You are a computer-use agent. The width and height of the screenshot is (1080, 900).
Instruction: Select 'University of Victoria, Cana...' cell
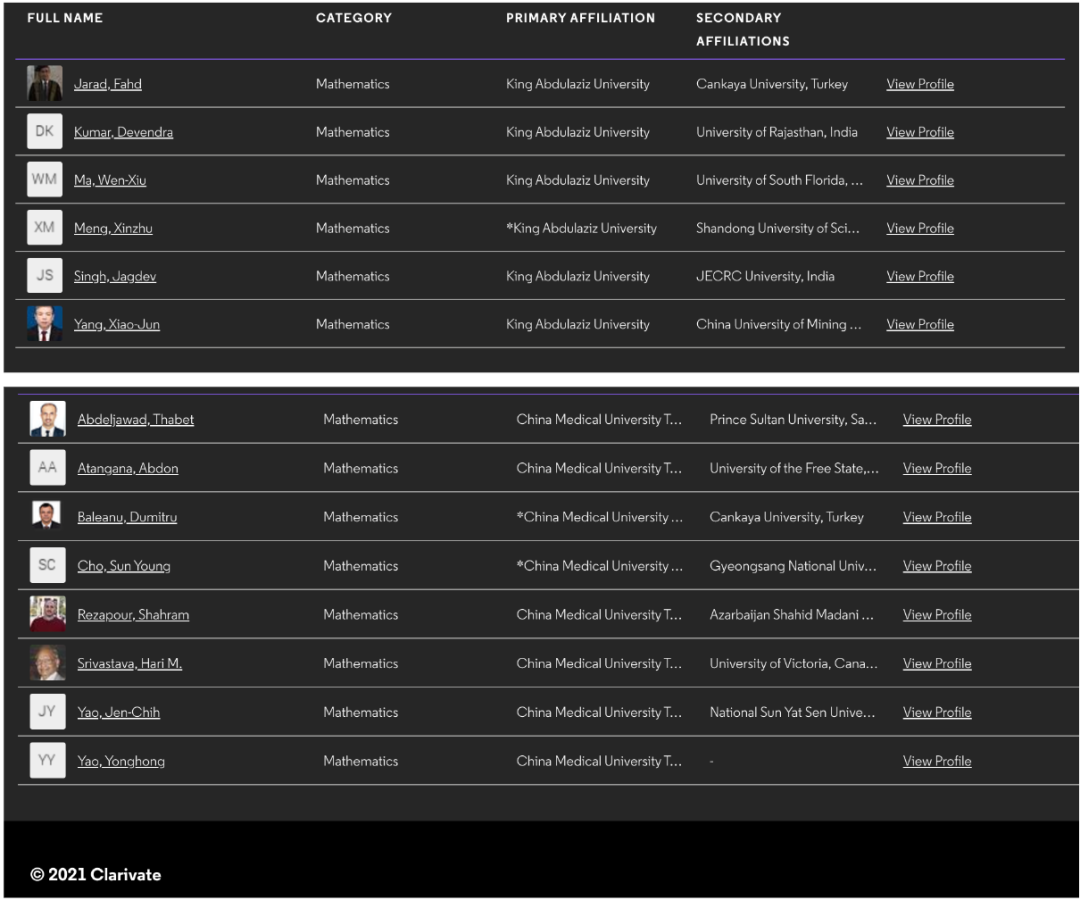[x=793, y=664]
